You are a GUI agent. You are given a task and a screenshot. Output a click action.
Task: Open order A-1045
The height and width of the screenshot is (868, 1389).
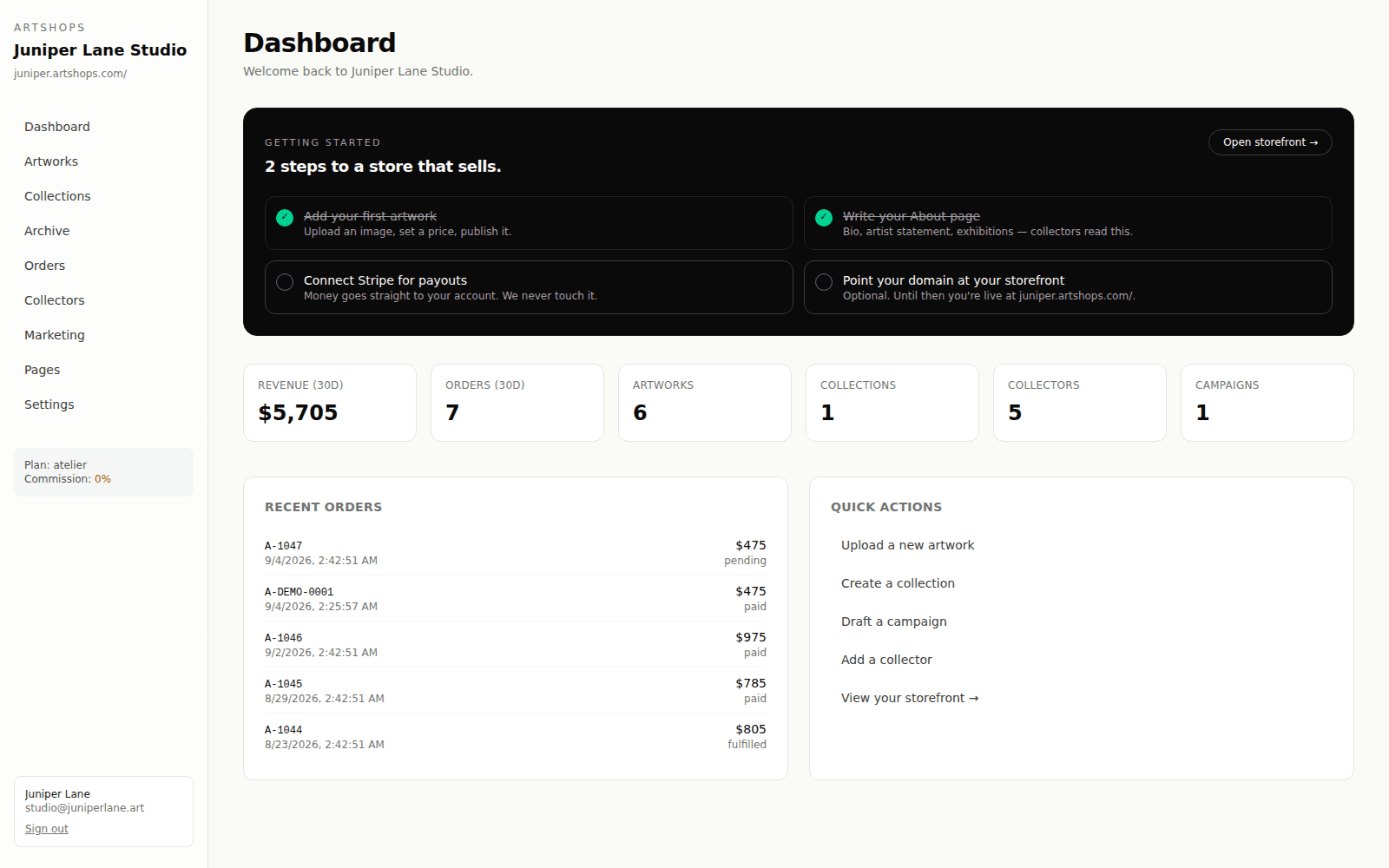point(516,691)
